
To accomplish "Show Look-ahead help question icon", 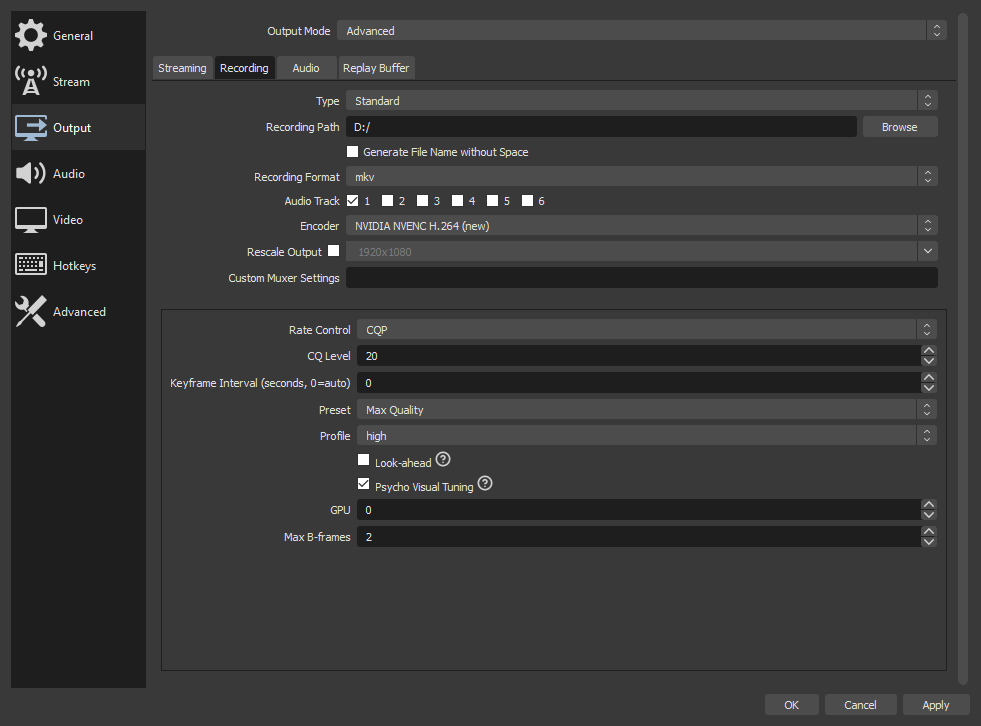I will [443, 459].
